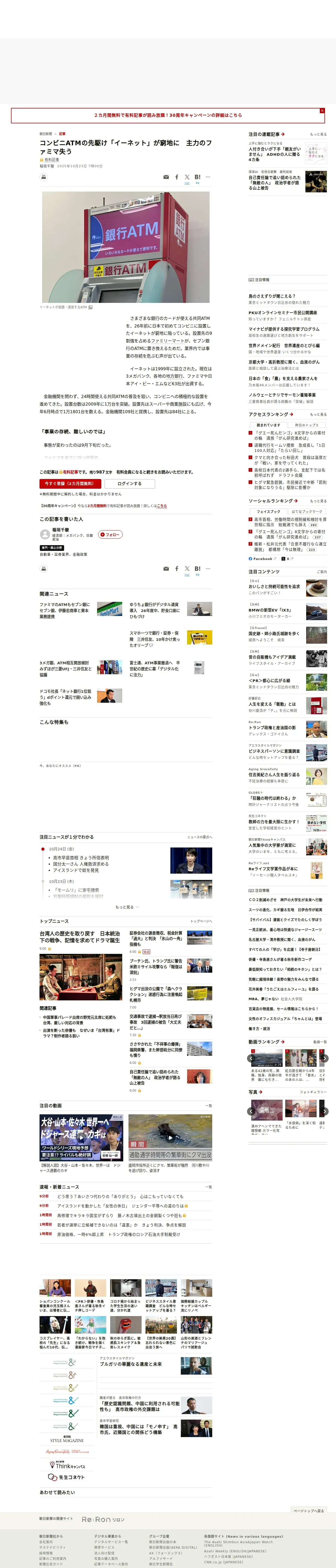Open bottom more-options ellipsis menu
The height and width of the screenshot is (1568, 336).
coord(208,568)
